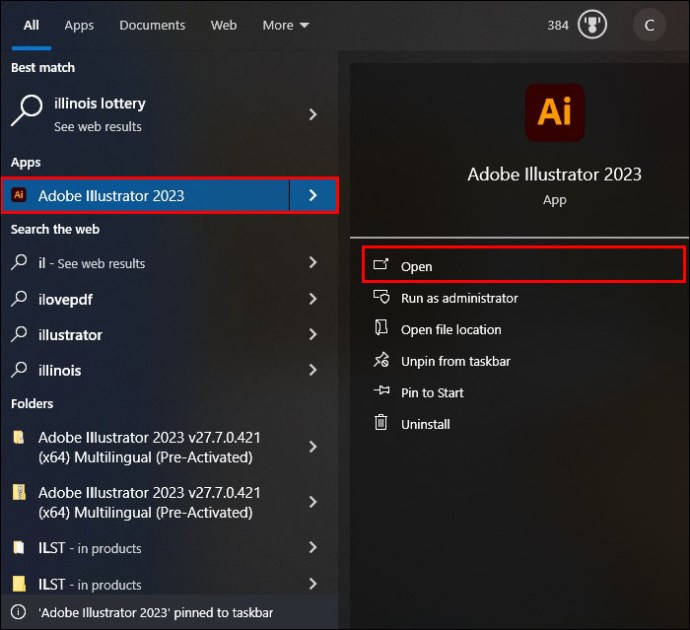Expand the ilovepdf suggestion chevron

tap(313, 299)
